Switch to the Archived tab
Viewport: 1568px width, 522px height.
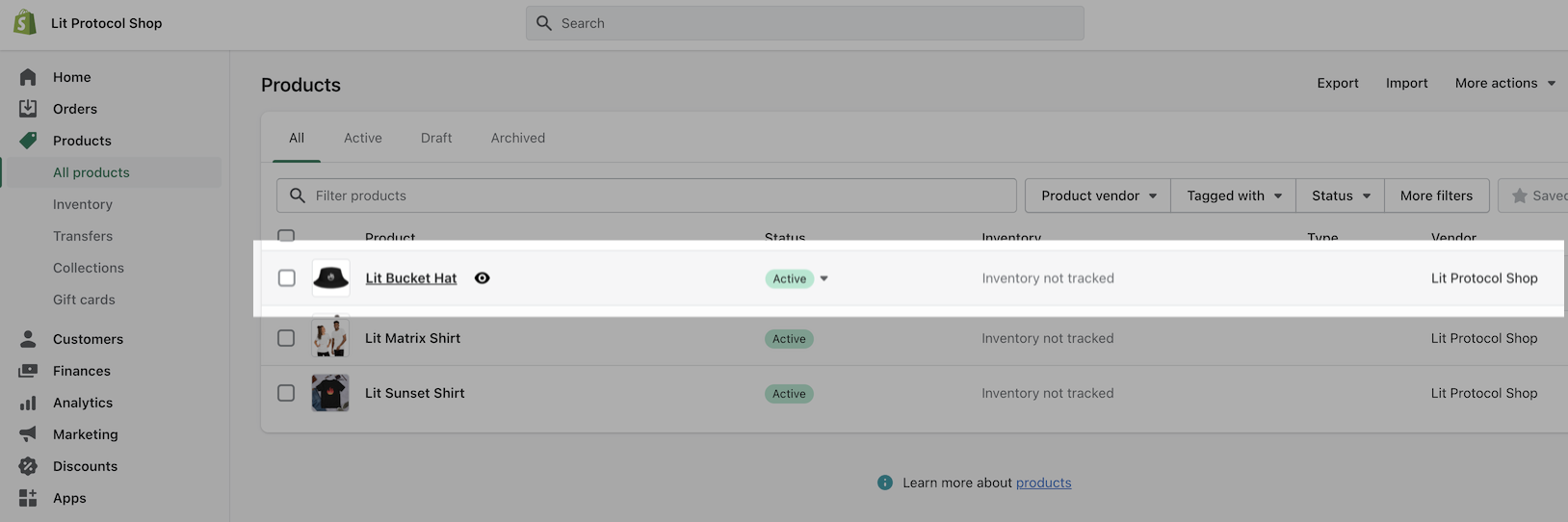pos(518,138)
